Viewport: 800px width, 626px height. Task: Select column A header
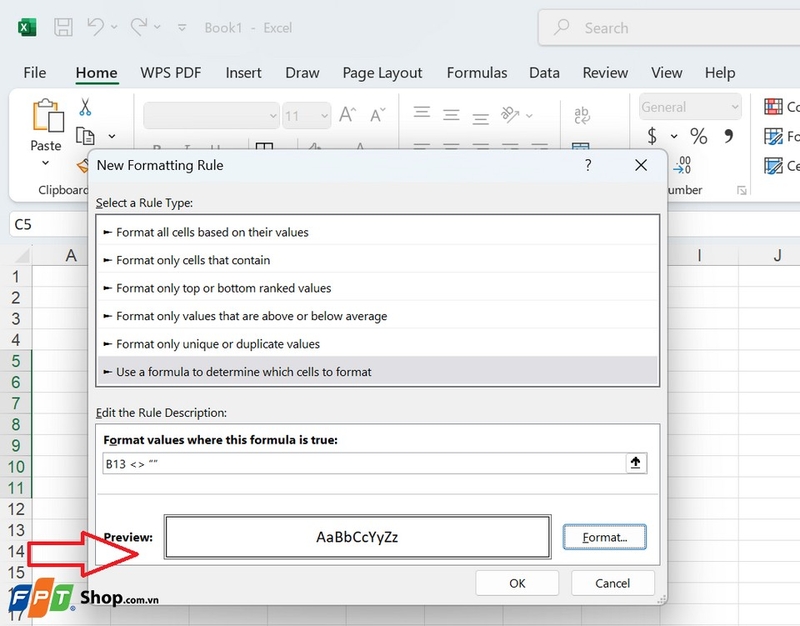[71, 255]
